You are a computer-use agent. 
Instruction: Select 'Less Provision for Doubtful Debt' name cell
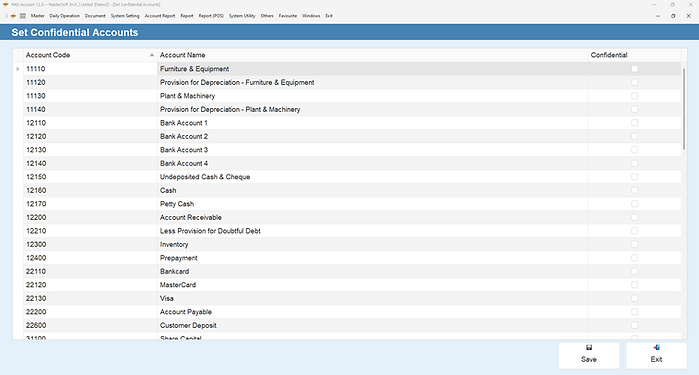tap(372, 231)
